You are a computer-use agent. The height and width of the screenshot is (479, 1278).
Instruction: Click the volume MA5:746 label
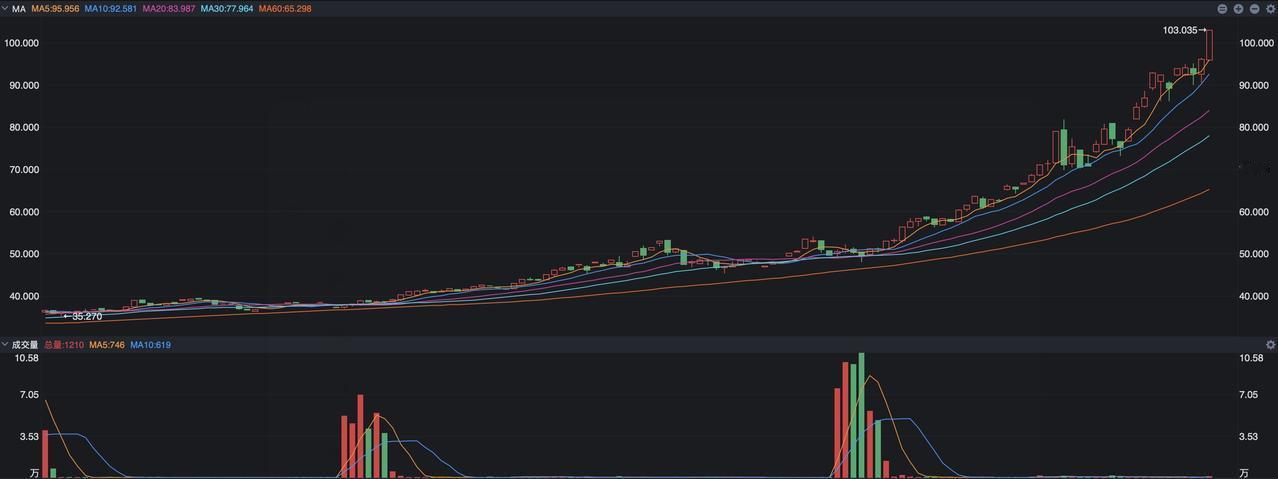(x=108, y=344)
